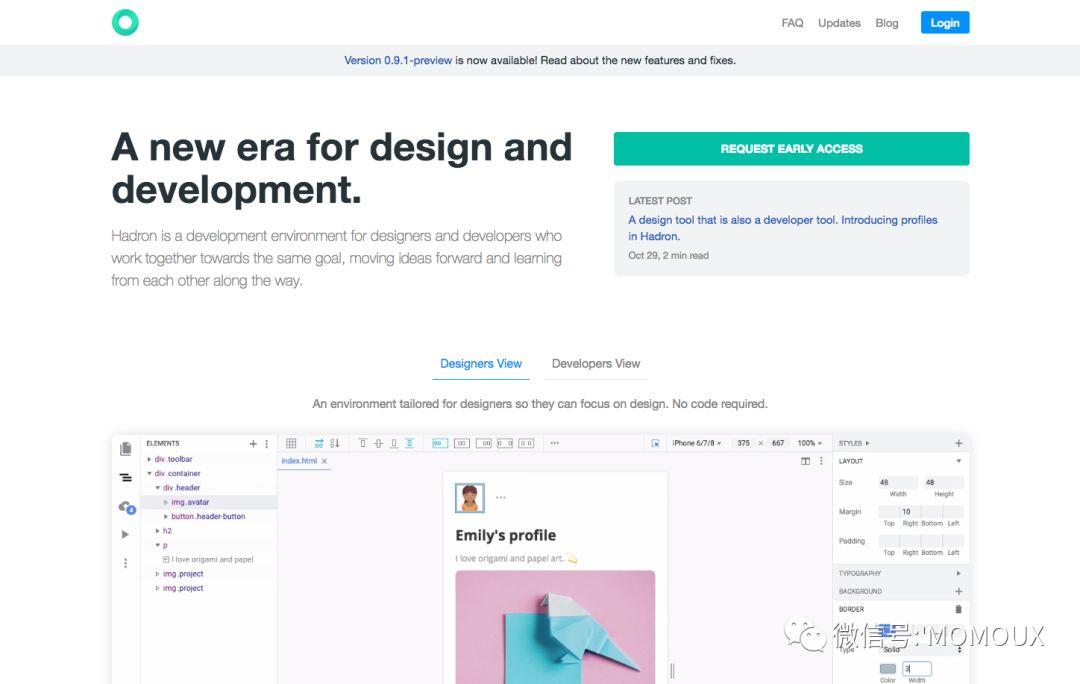This screenshot has height=684, width=1080.
Task: Click the highlighted stretch align toolbar icon
Action: click(x=409, y=443)
